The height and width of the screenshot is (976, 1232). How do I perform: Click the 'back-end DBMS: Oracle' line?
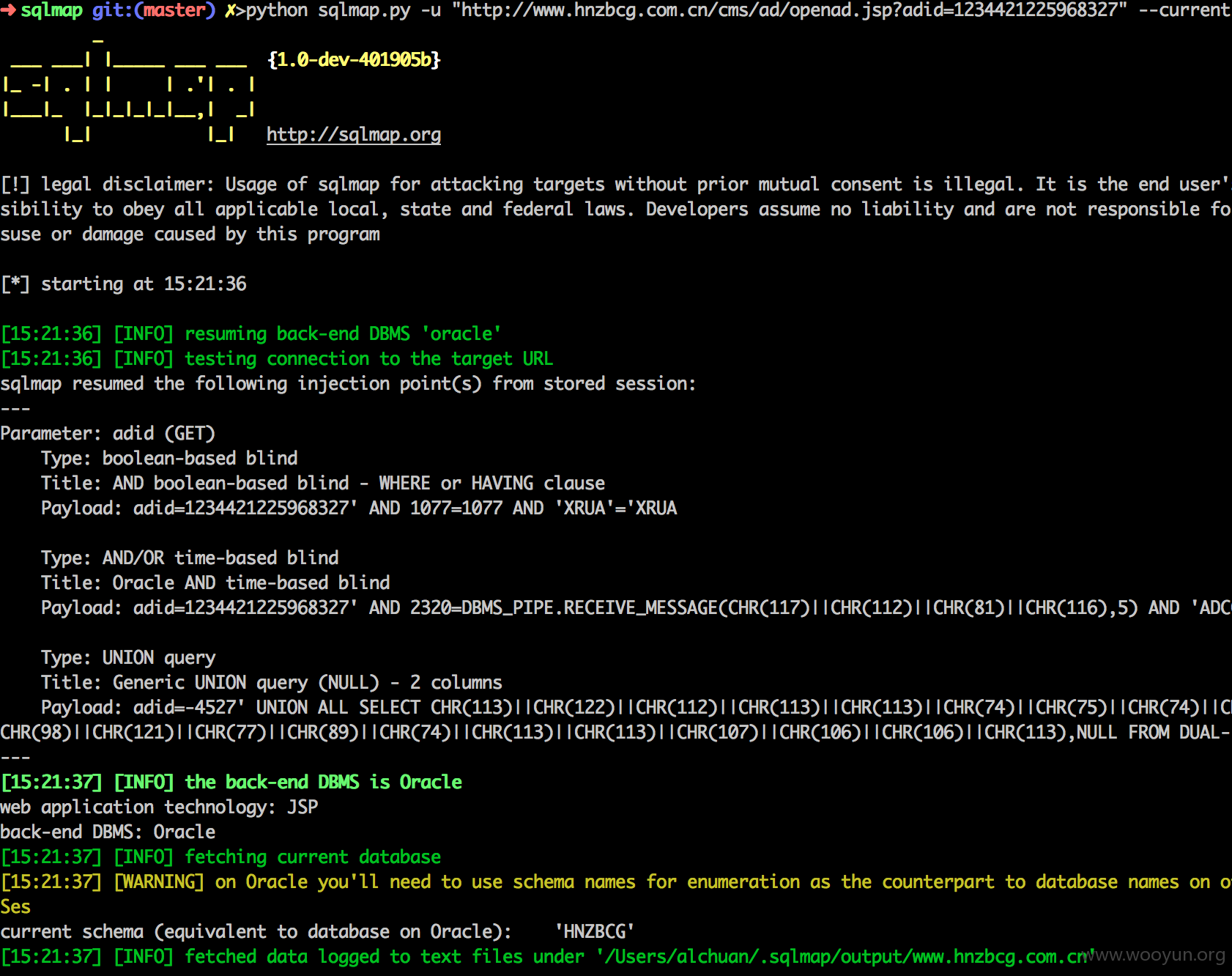click(108, 832)
